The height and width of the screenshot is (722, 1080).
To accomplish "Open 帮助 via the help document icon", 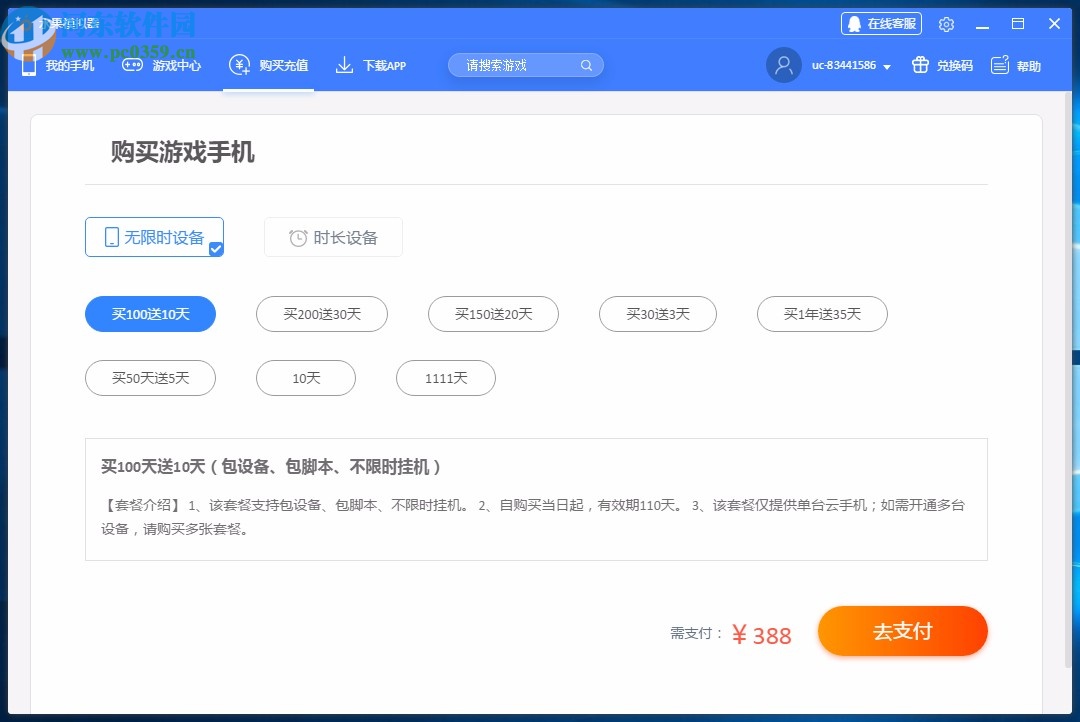I will click(998, 64).
